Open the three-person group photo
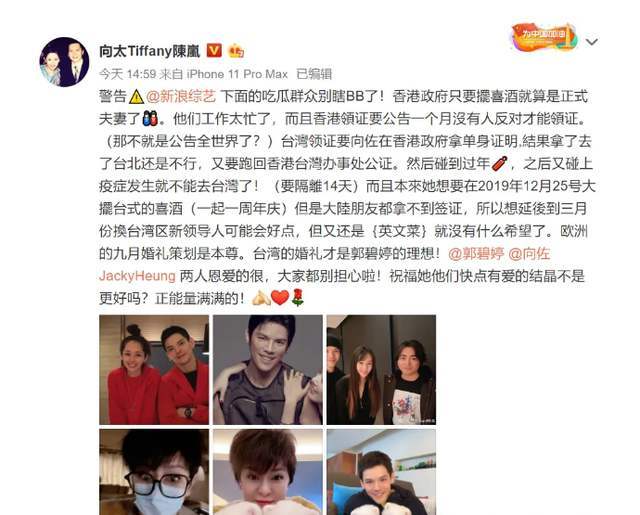This screenshot has width=640, height=515. (381, 370)
